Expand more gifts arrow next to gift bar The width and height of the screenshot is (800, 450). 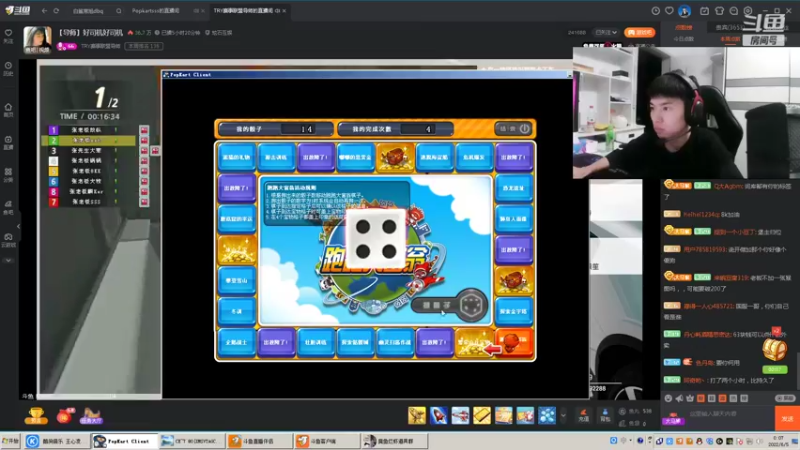click(563, 415)
